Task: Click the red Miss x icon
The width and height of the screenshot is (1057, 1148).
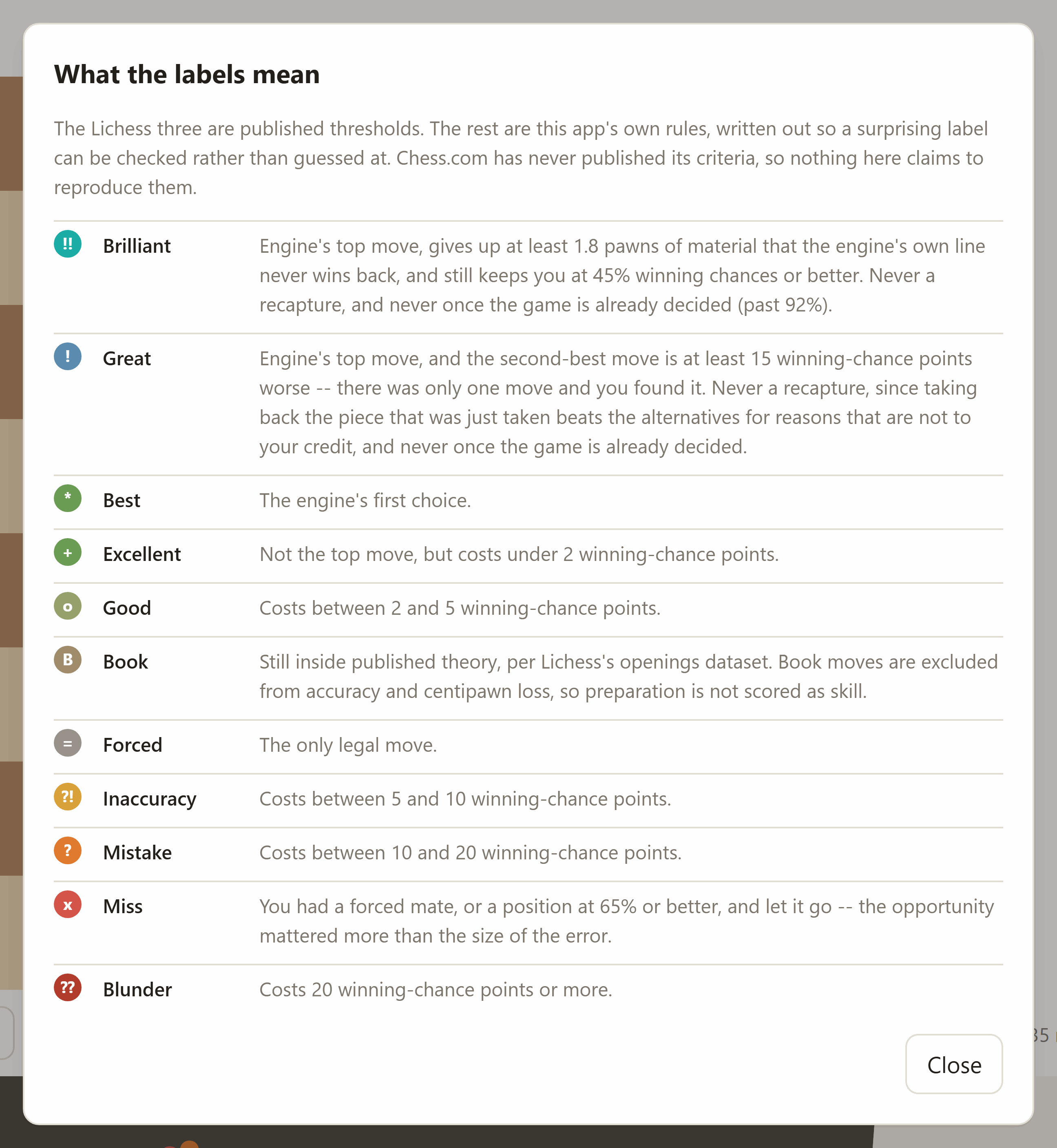Action: coord(68,905)
